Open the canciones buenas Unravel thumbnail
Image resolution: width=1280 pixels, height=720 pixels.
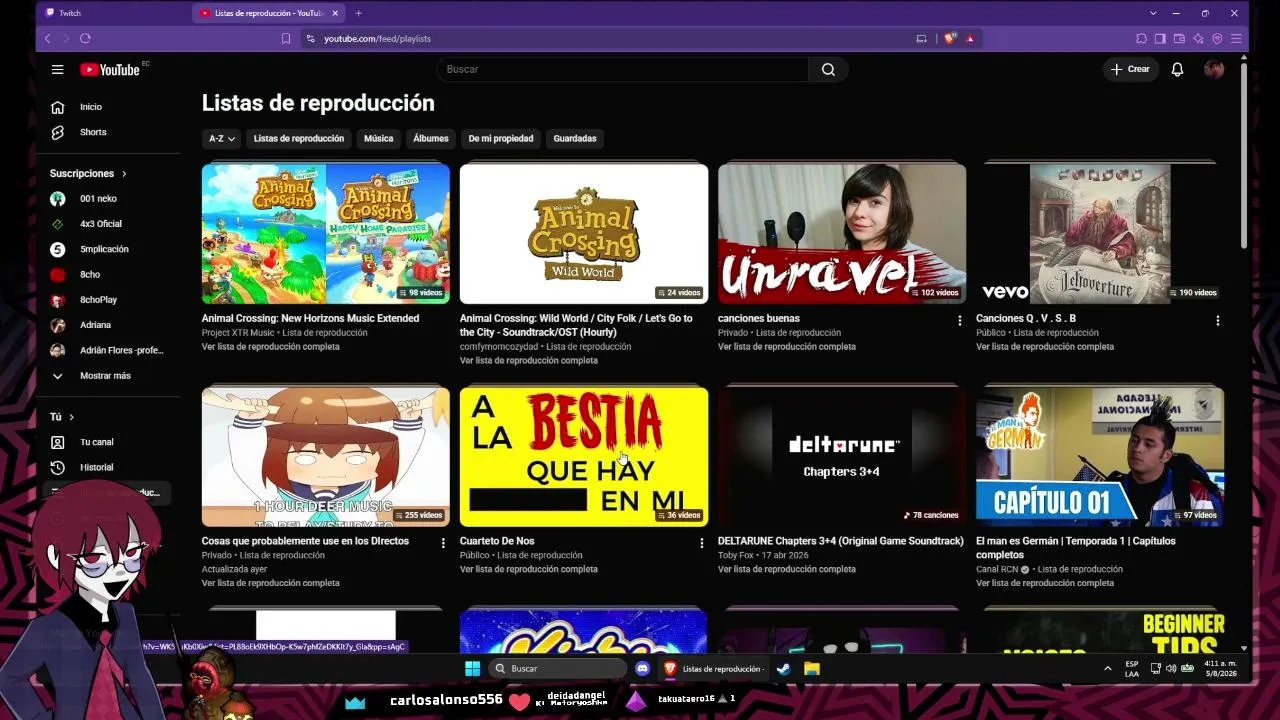point(842,234)
